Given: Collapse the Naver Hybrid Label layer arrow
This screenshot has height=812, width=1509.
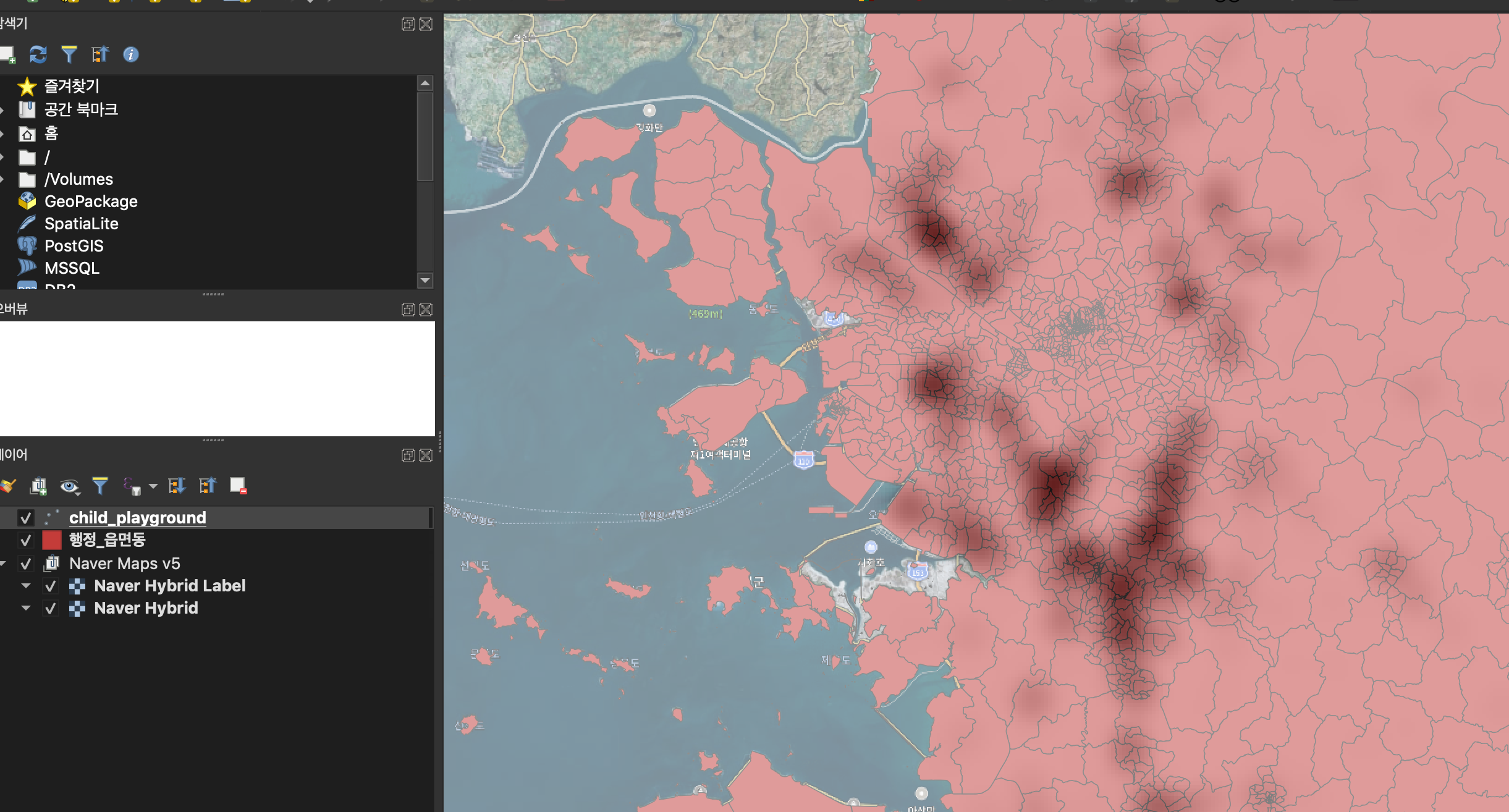Looking at the screenshot, I should click(26, 586).
